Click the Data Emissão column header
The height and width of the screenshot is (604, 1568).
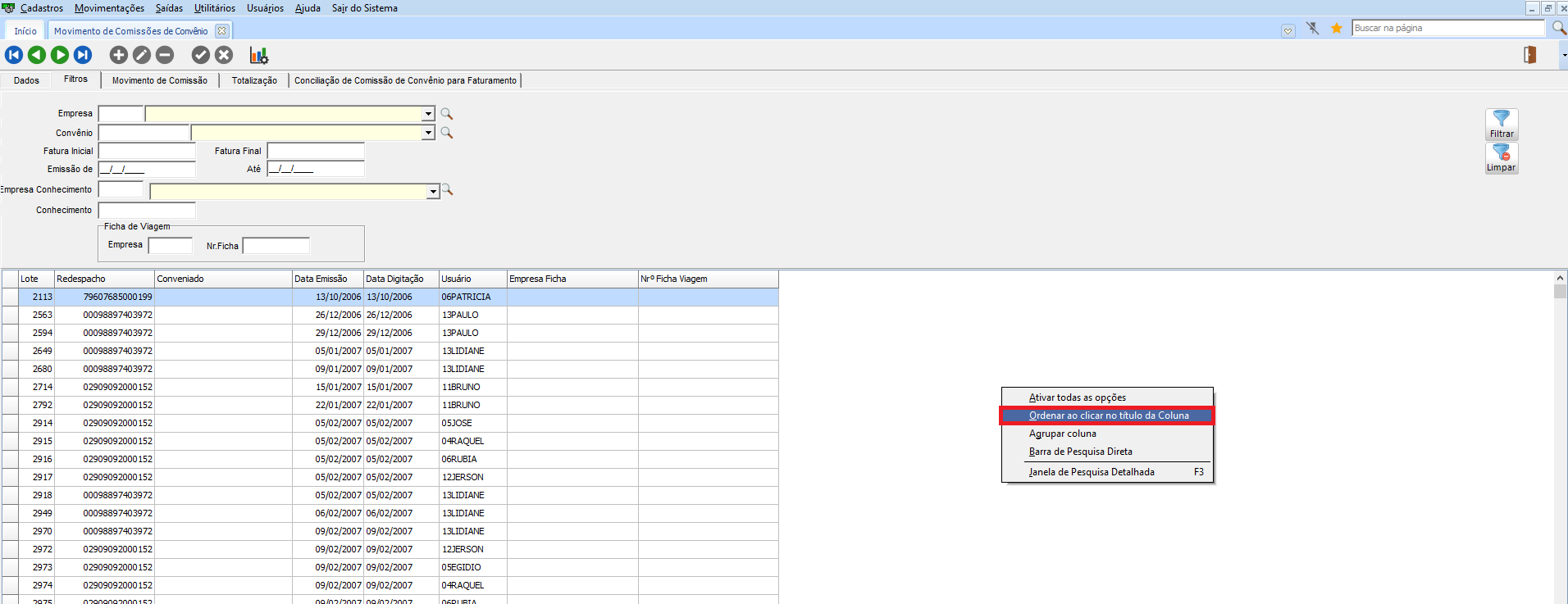pyautogui.click(x=328, y=279)
